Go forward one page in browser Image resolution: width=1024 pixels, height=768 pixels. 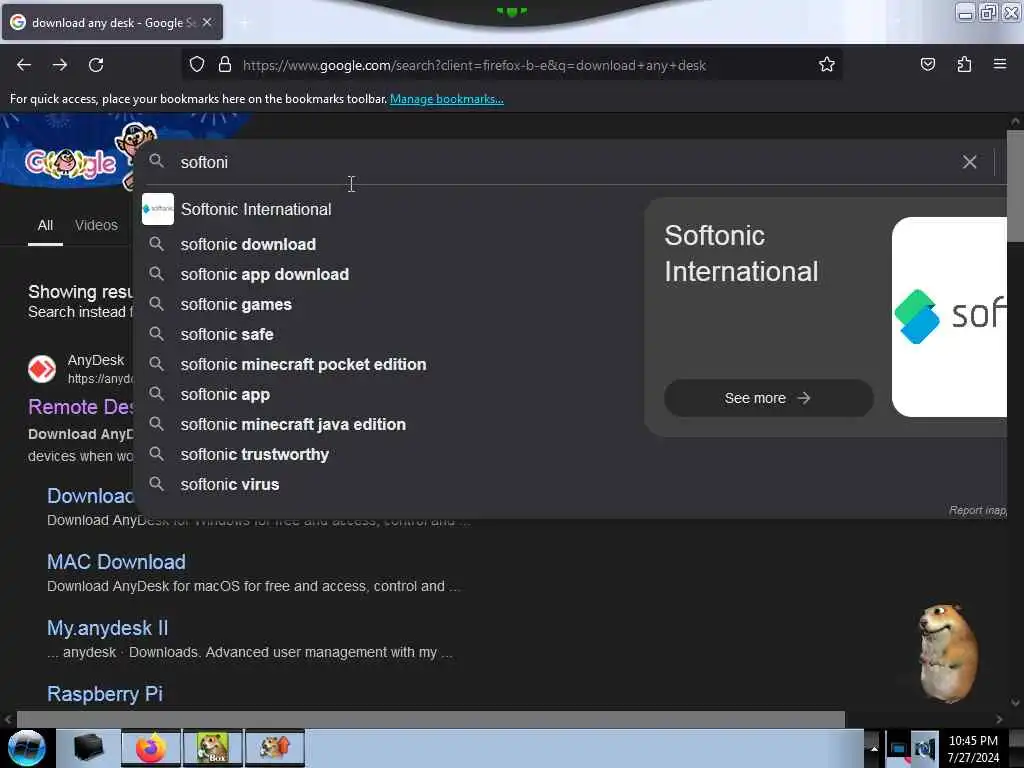[60, 65]
